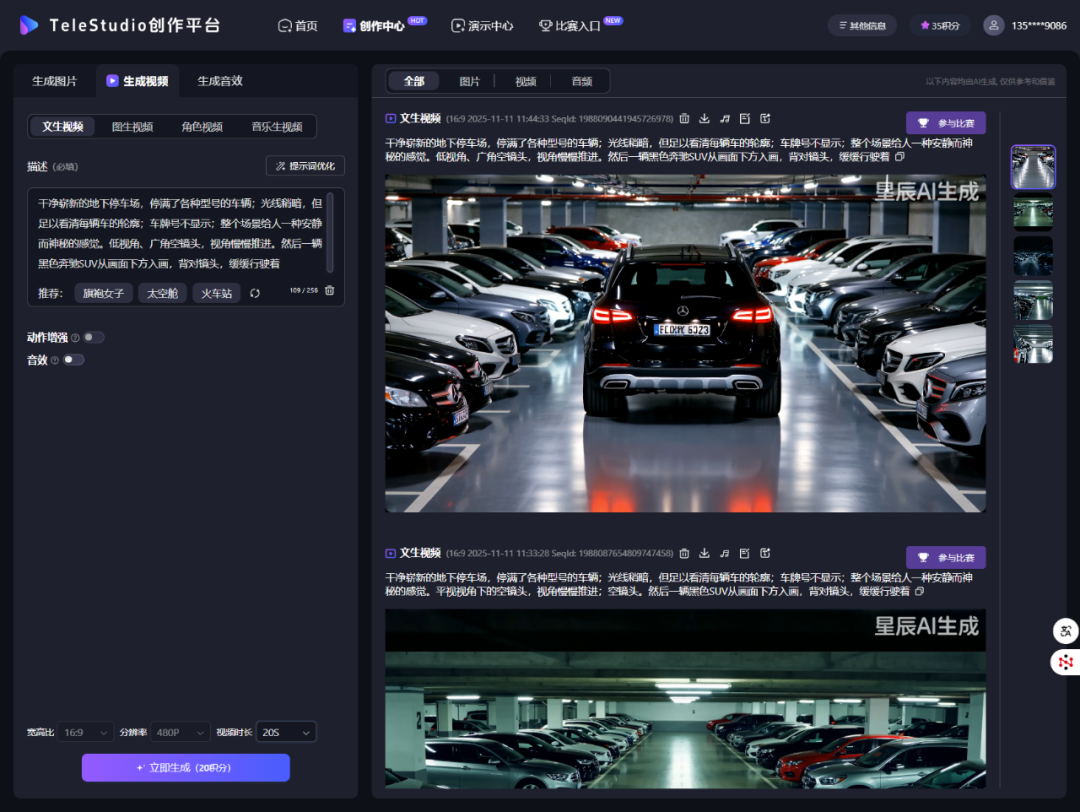This screenshot has width=1080, height=812.
Task: Expand the 分辨率 480P dropdown
Action: (180, 733)
